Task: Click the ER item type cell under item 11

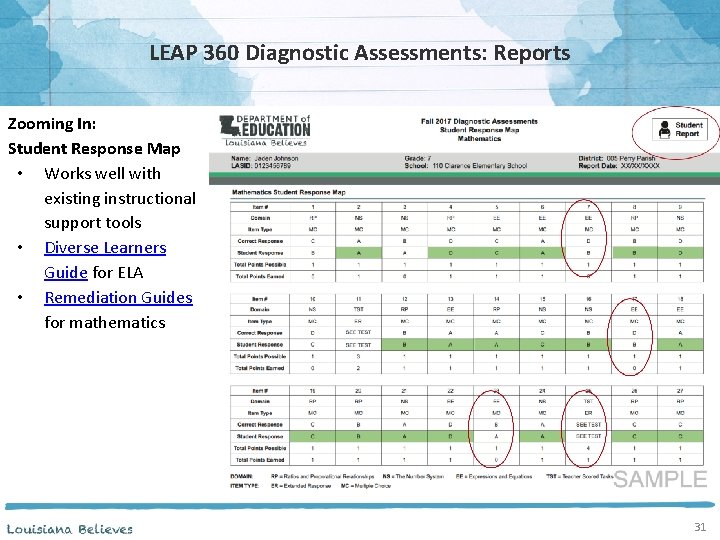Action: (358, 321)
